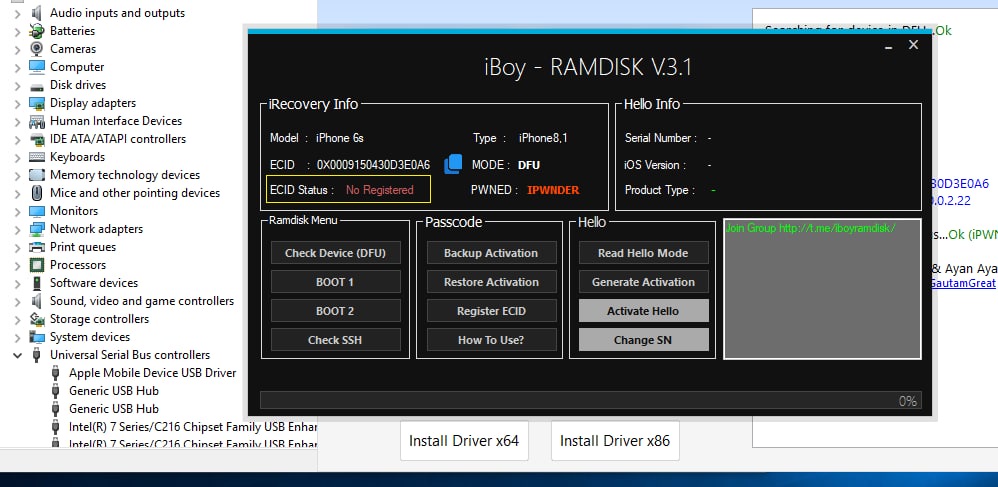The image size is (998, 487).
Task: Click the Computer monitor icon
Action: coord(37,67)
